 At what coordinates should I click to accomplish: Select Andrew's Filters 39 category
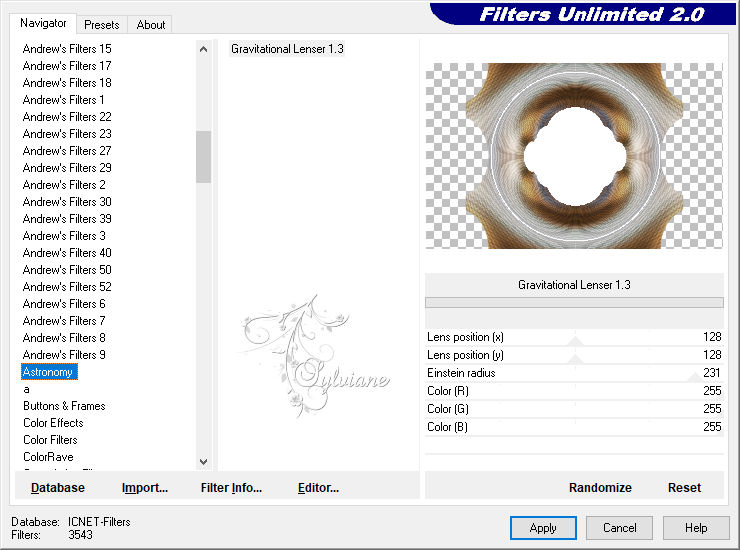pos(67,219)
